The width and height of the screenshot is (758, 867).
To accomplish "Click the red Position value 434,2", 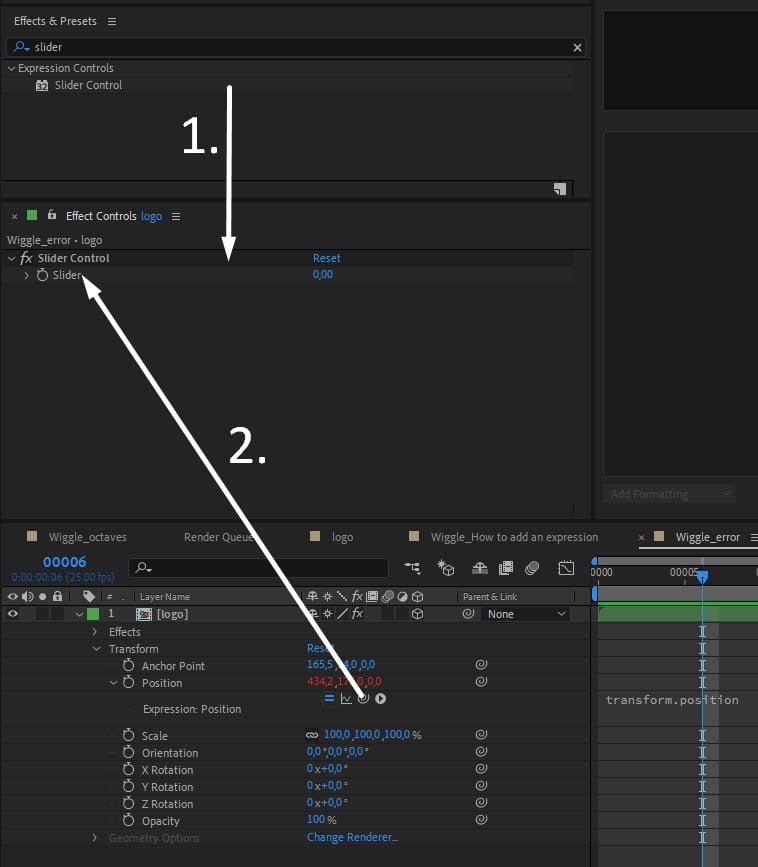I will (320, 681).
